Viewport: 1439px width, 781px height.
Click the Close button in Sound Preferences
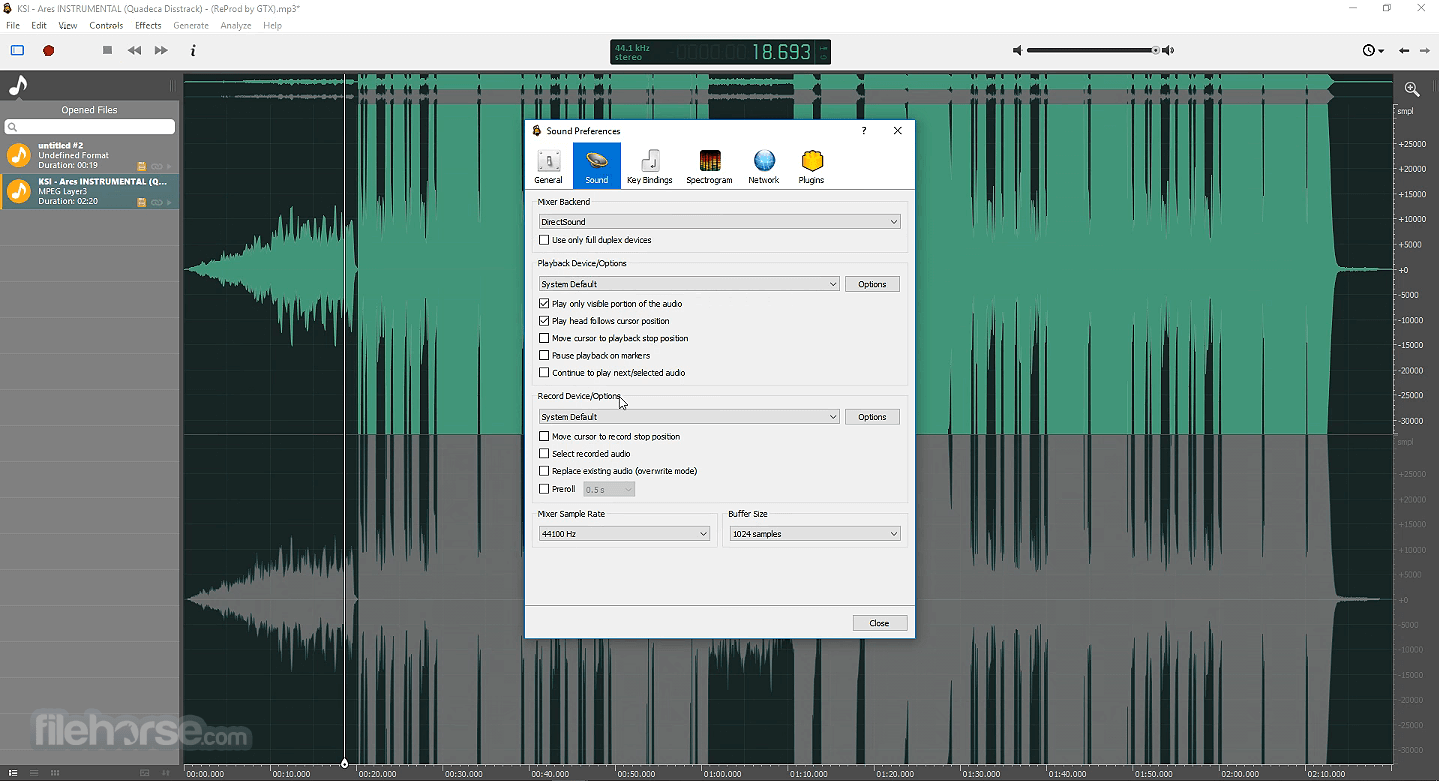[x=879, y=623]
